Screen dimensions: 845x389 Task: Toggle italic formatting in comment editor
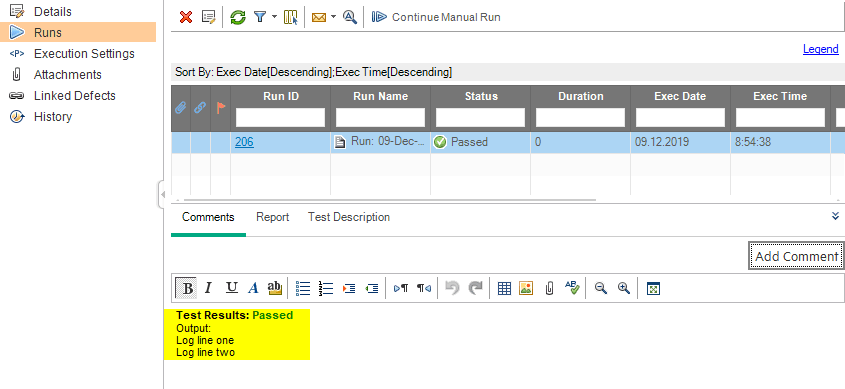tap(209, 288)
